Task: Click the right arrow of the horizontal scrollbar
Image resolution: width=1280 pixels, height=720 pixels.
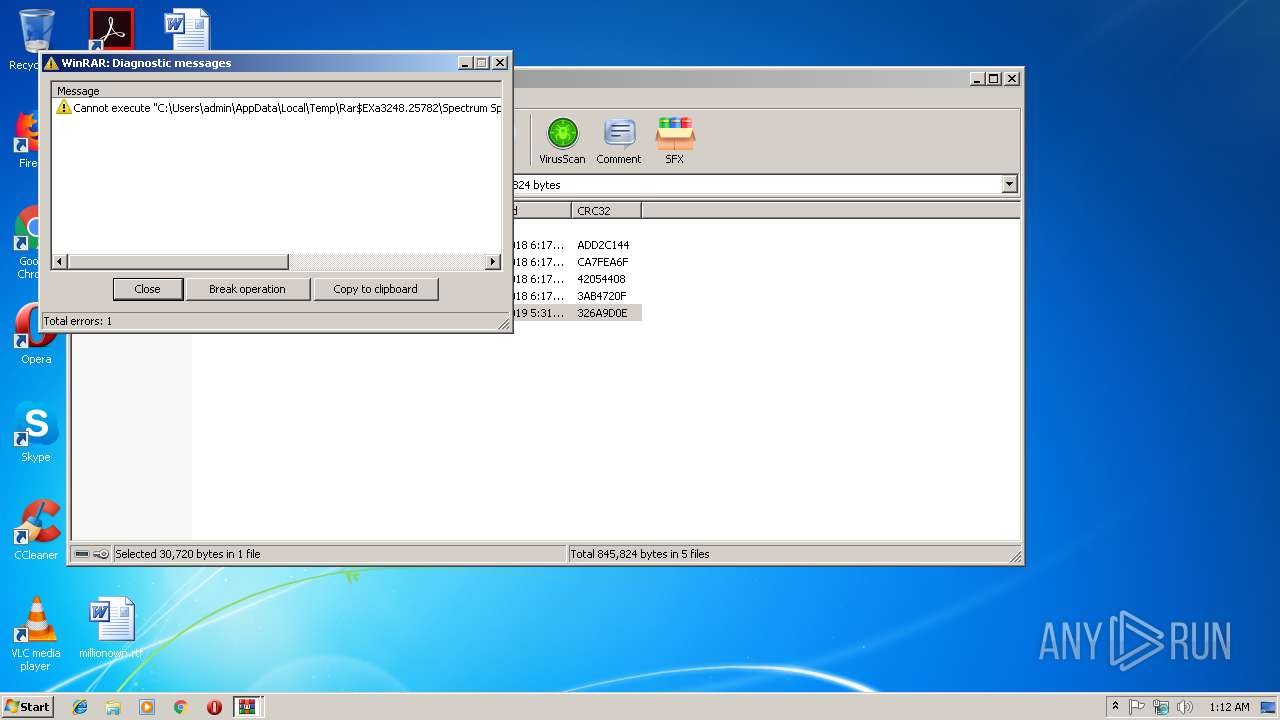Action: 492,262
